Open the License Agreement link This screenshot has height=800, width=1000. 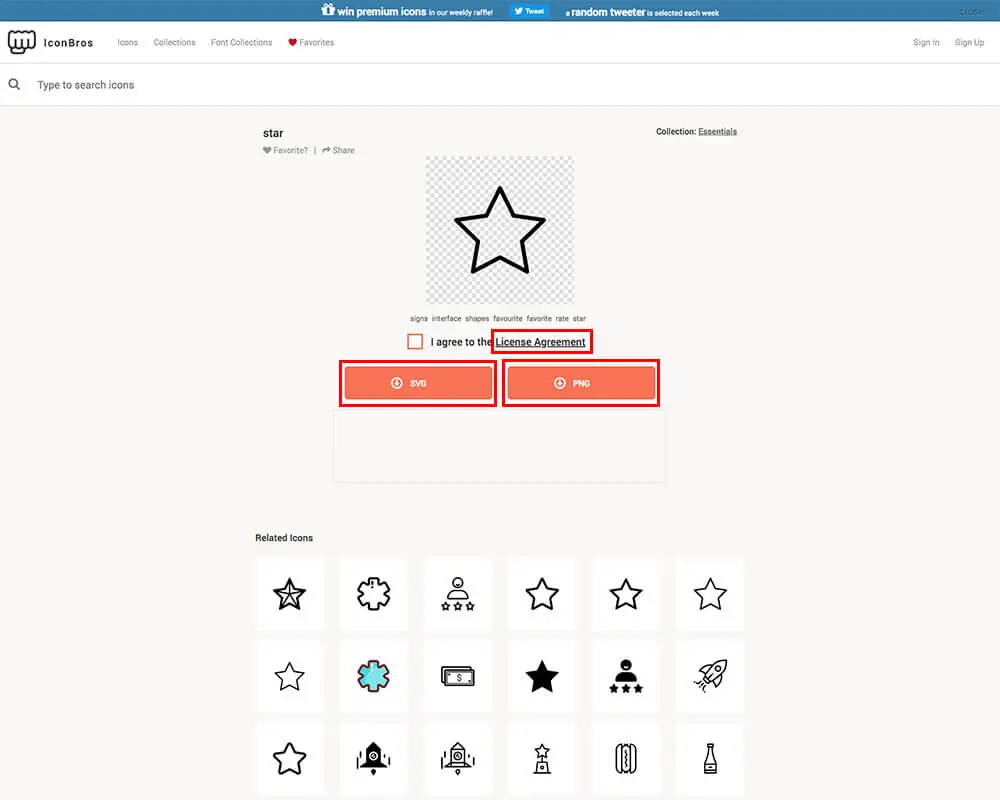click(540, 342)
